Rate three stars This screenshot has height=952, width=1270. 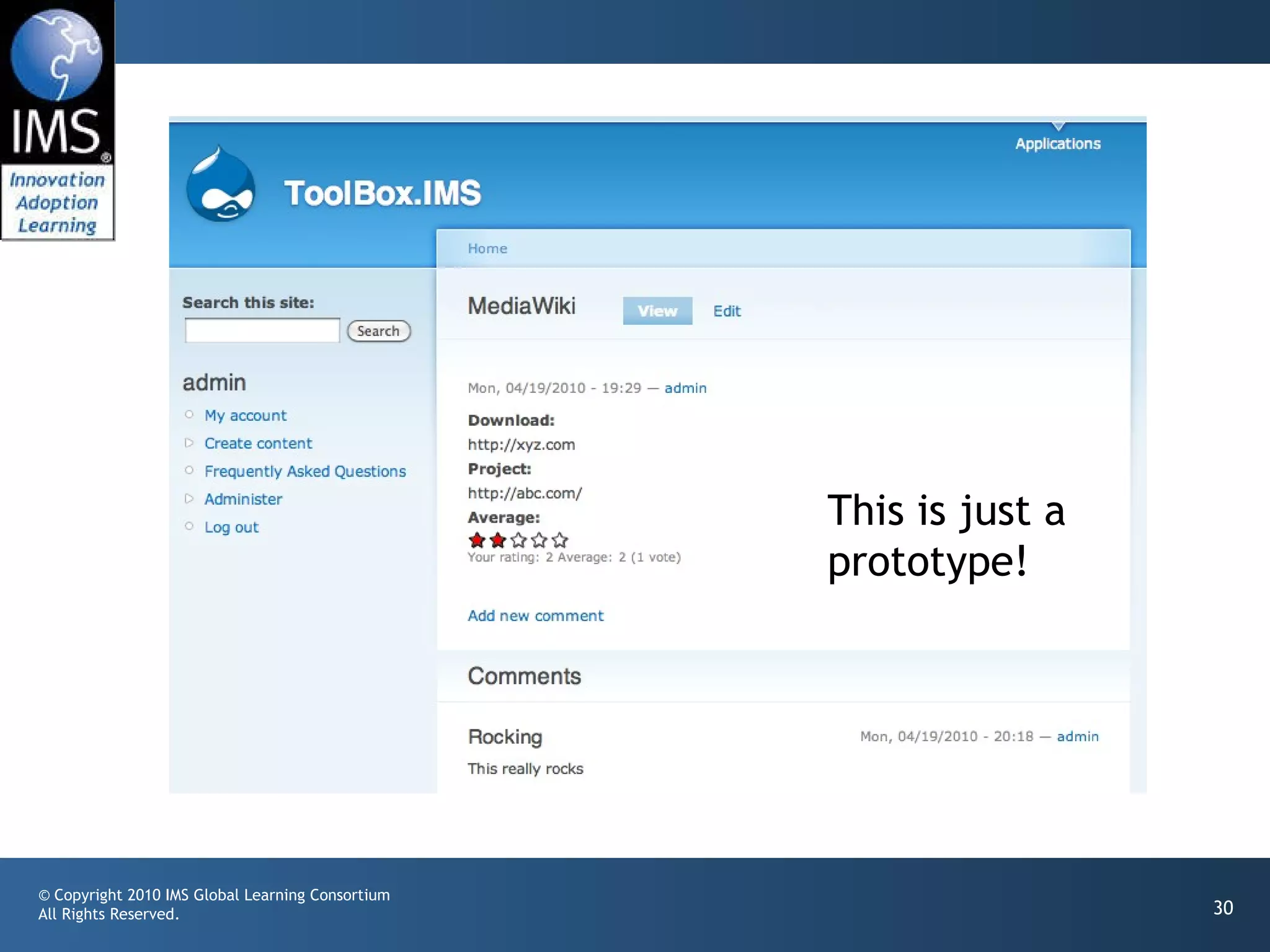point(518,540)
